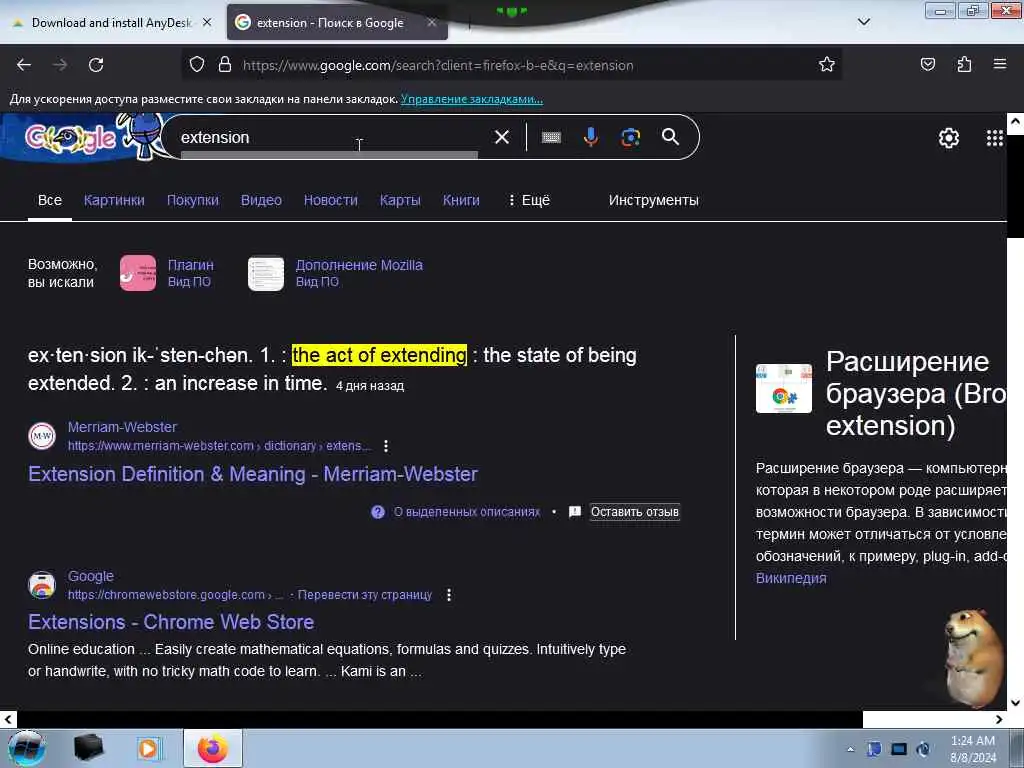The width and height of the screenshot is (1024, 768).
Task: Expand the list all tabs chevron
Action: point(863,22)
